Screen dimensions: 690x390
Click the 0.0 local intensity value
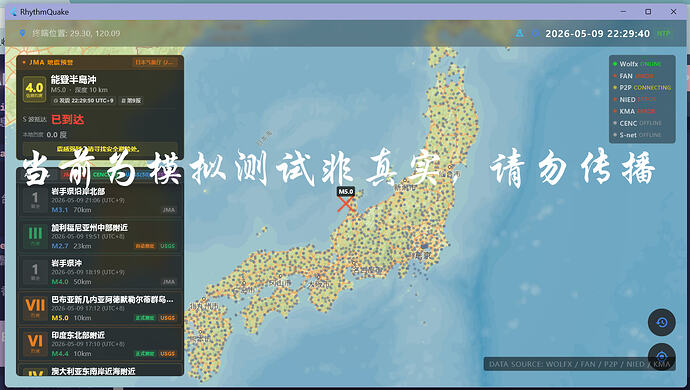pyautogui.click(x=56, y=135)
